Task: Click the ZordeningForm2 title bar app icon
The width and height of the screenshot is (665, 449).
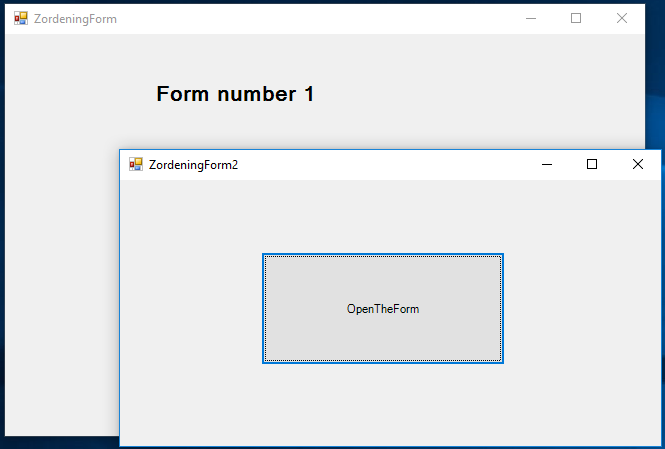Action: tap(136, 164)
